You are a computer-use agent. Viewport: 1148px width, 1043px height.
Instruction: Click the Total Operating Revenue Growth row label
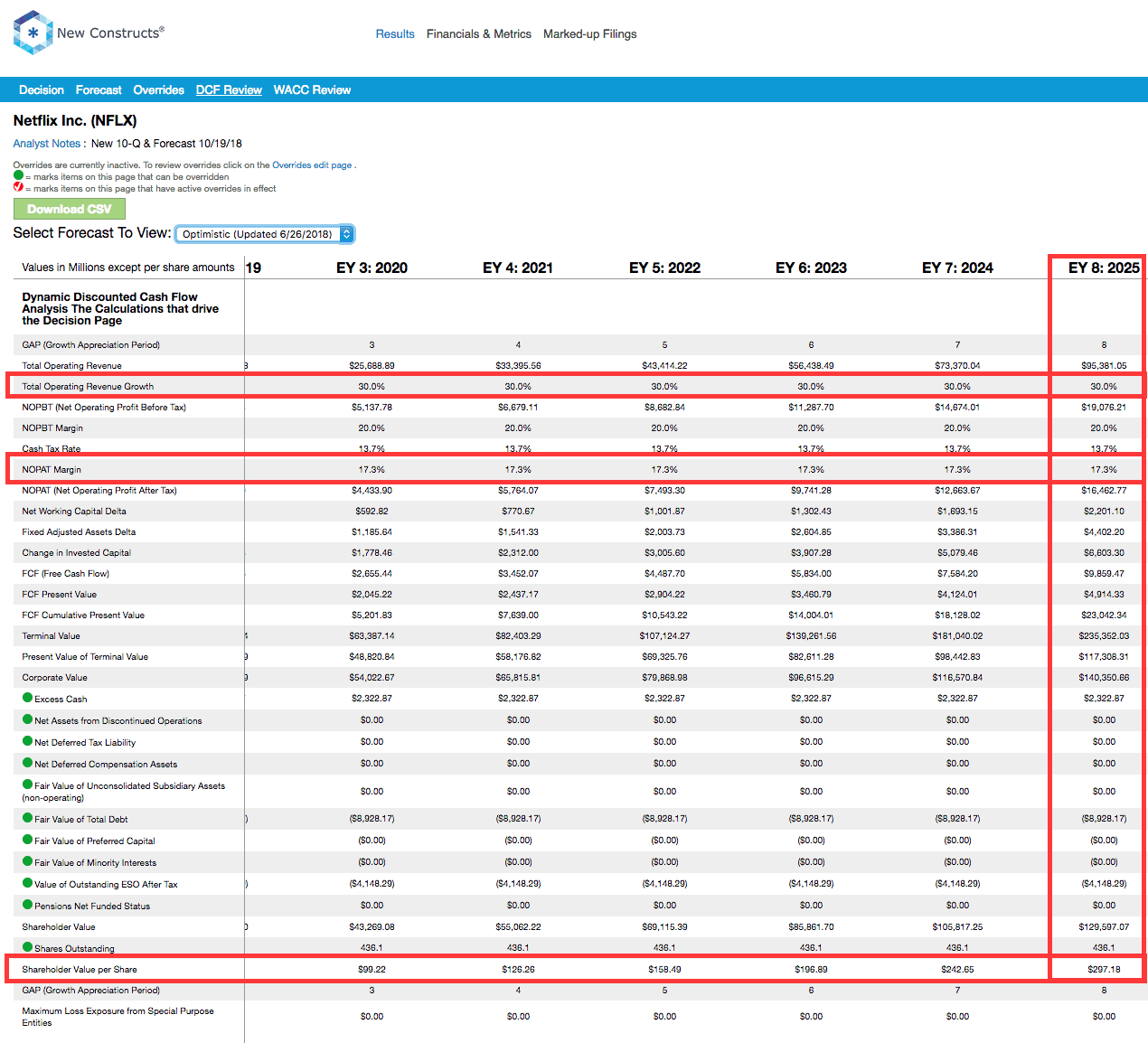pyautogui.click(x=88, y=386)
